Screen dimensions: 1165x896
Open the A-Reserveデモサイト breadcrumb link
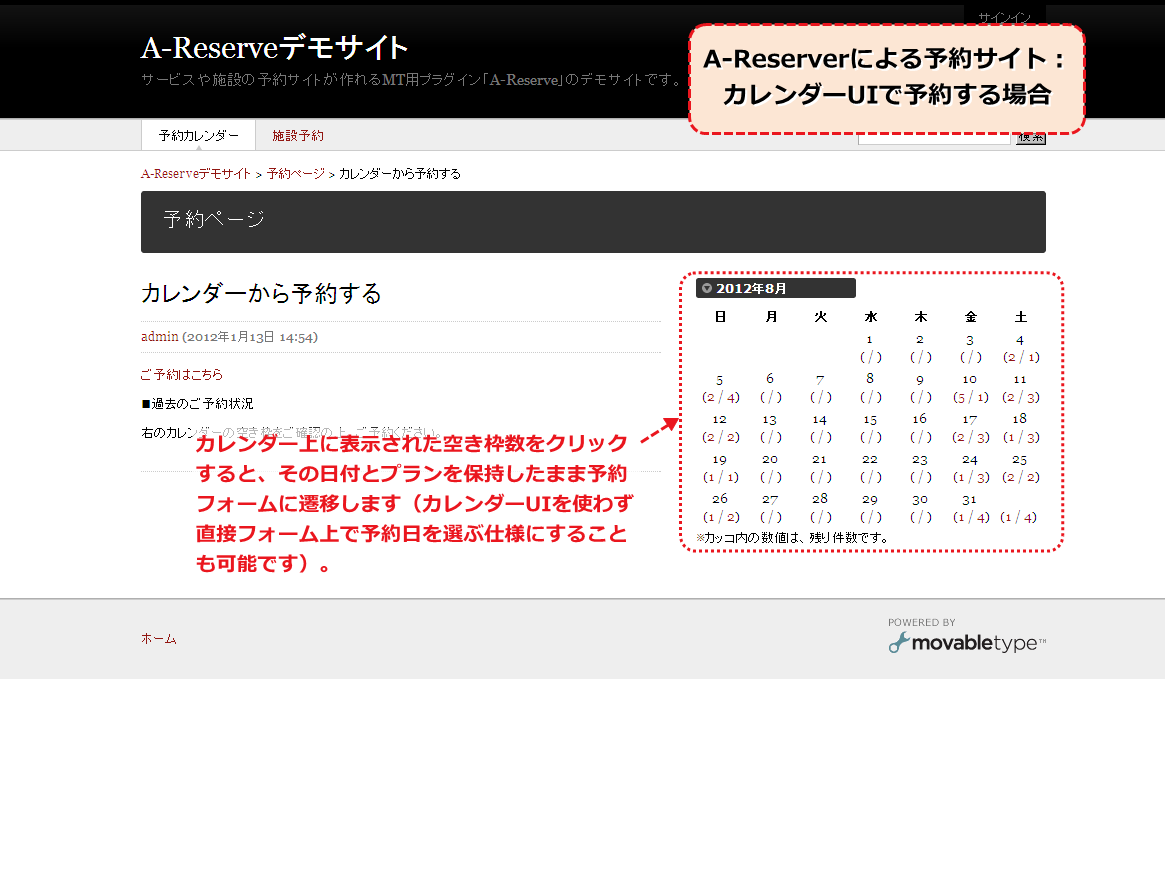(196, 174)
